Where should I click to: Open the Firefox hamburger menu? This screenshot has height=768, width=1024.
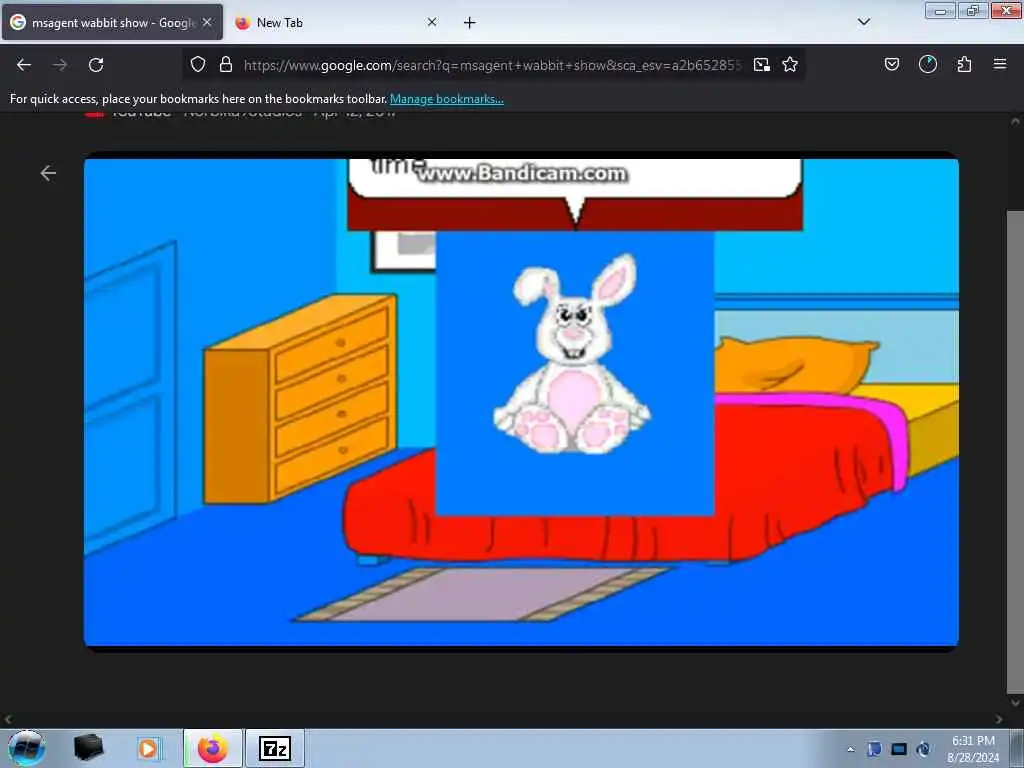(x=1000, y=64)
